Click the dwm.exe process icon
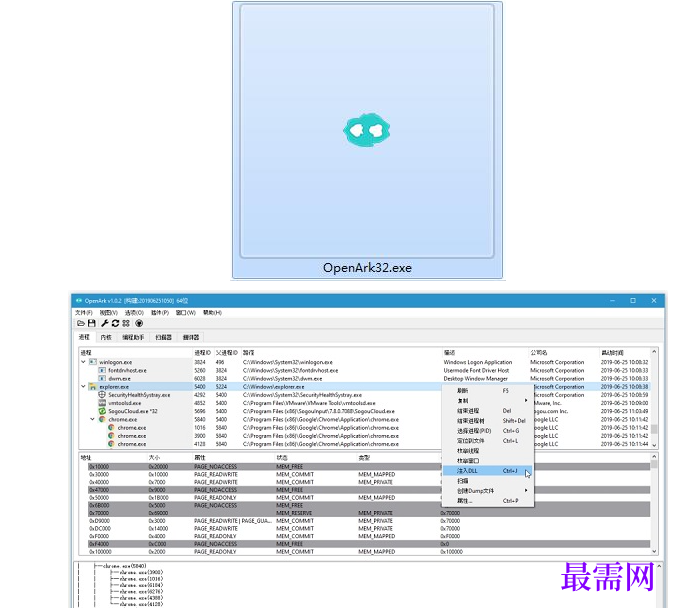673x608 pixels. [102, 378]
